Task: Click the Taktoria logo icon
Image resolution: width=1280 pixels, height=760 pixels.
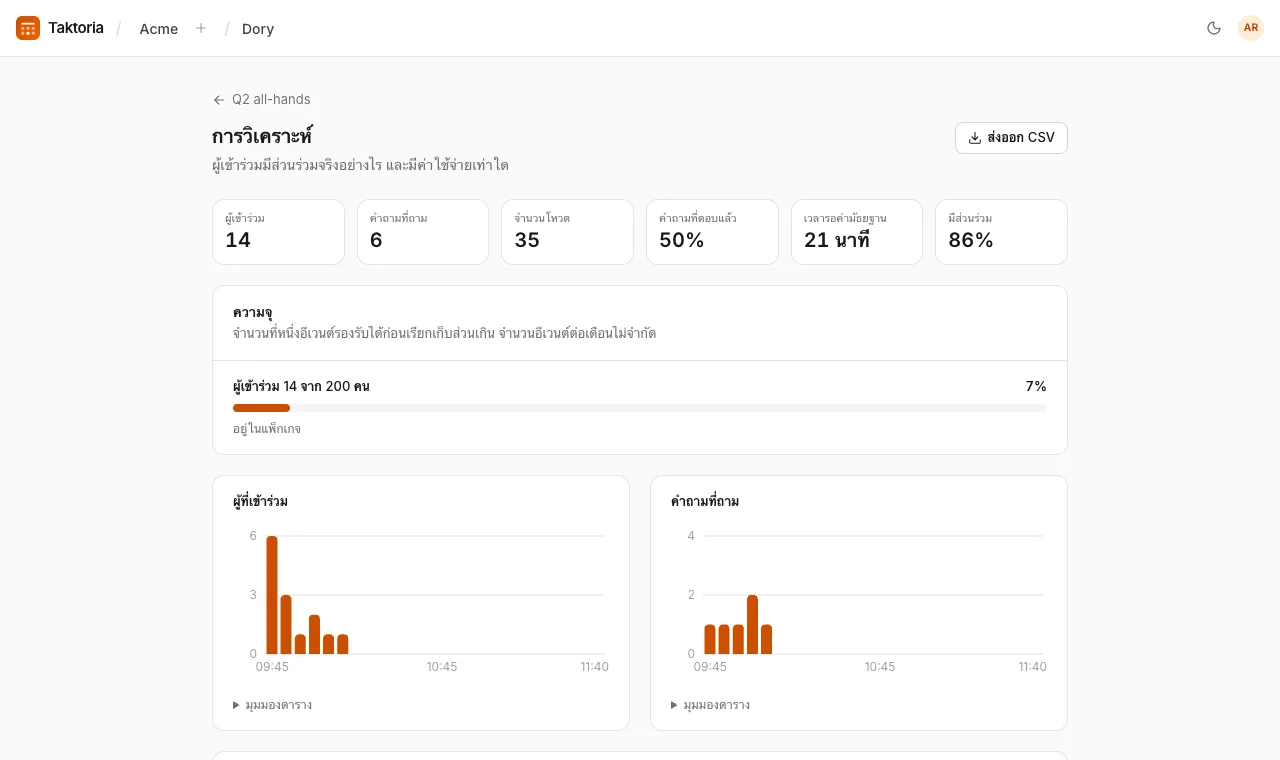Action: pos(28,28)
